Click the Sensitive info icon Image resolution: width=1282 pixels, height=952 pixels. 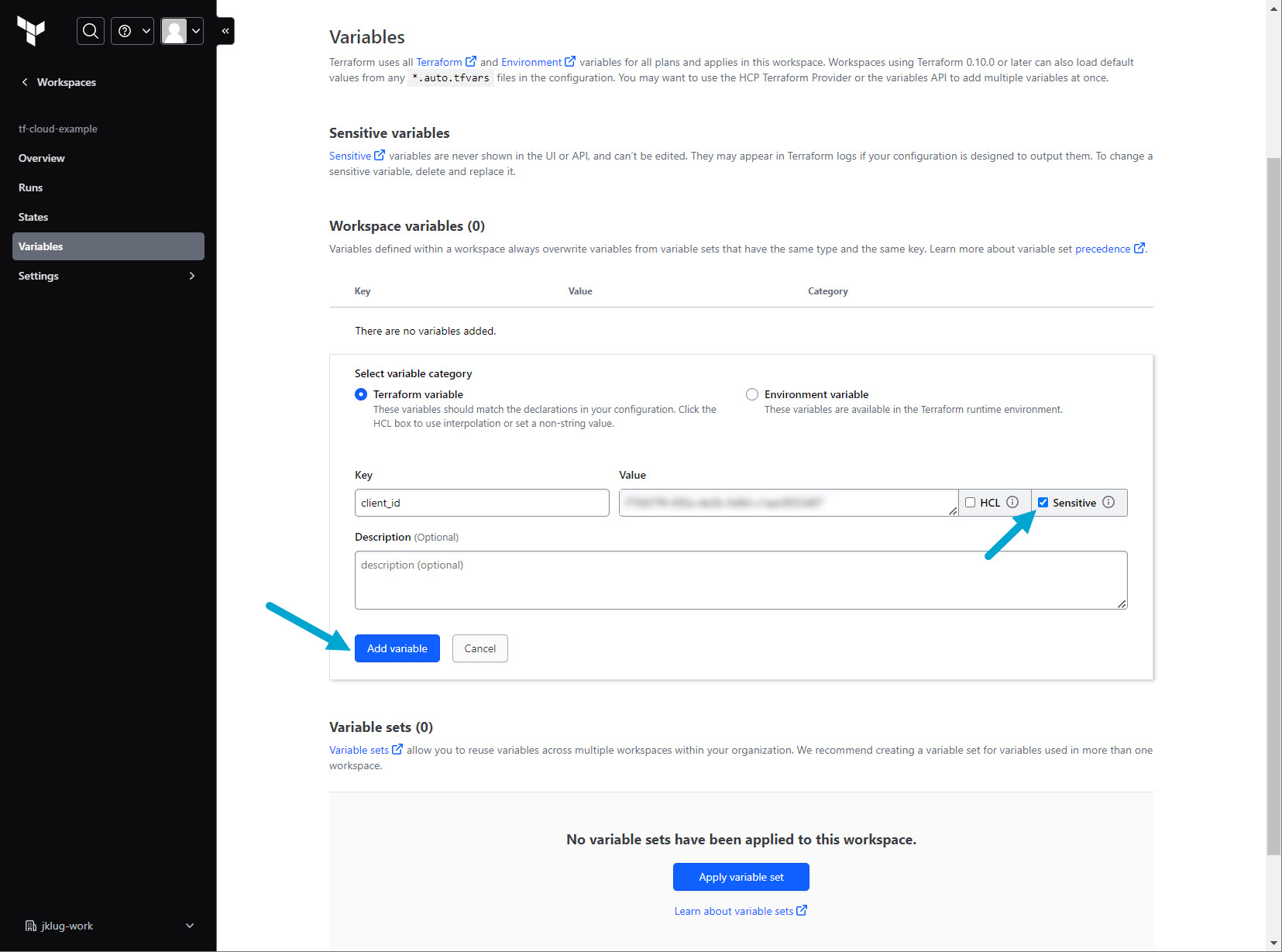coord(1108,502)
